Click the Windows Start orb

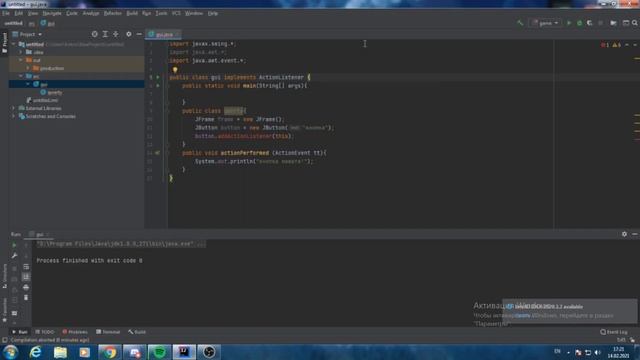tap(10, 352)
